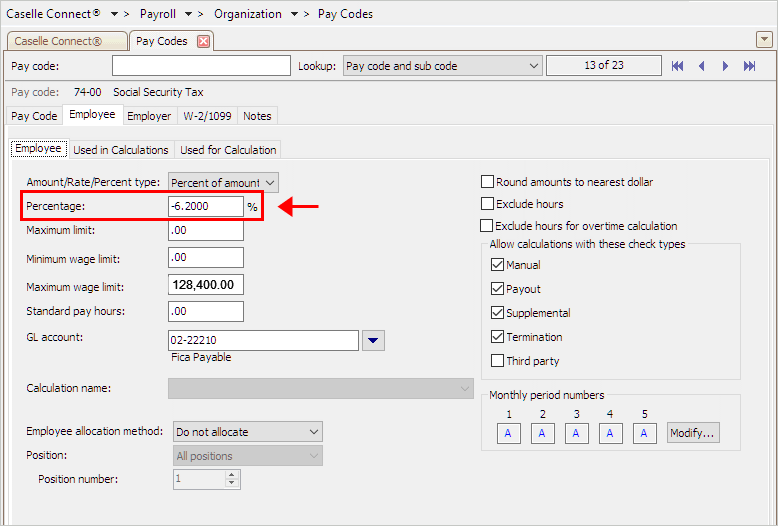The height and width of the screenshot is (526, 778).
Task: Go to previous pay code record
Action: [701, 66]
